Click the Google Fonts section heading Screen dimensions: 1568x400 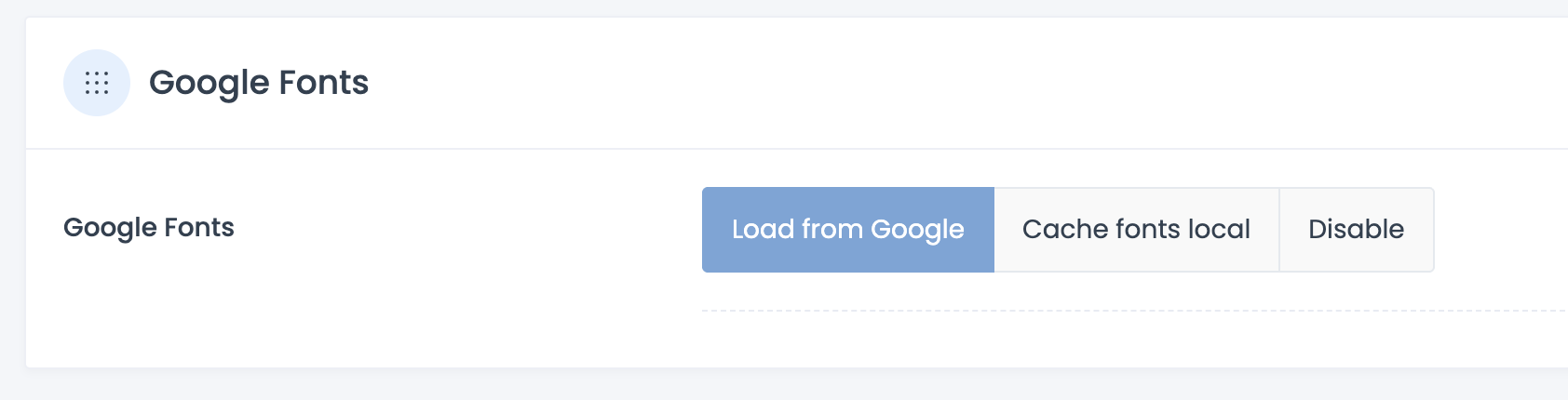[x=259, y=83]
